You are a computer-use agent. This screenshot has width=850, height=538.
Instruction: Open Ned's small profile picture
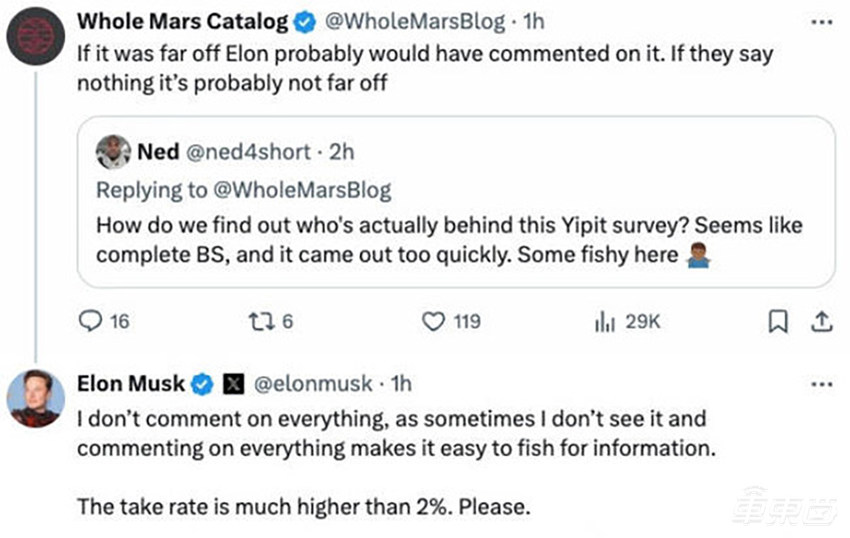point(114,152)
